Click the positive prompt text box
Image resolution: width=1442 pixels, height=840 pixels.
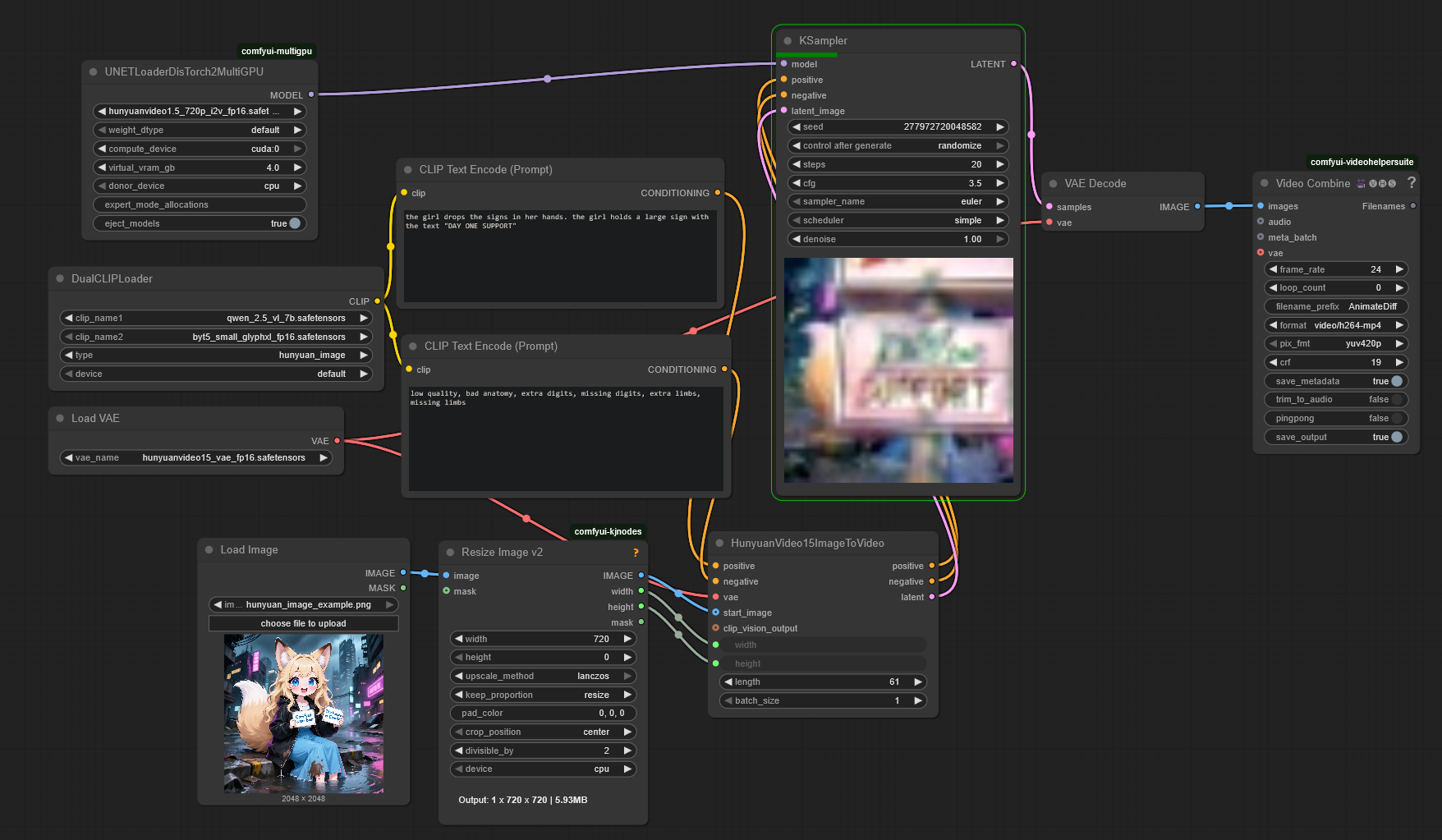pyautogui.click(x=561, y=256)
